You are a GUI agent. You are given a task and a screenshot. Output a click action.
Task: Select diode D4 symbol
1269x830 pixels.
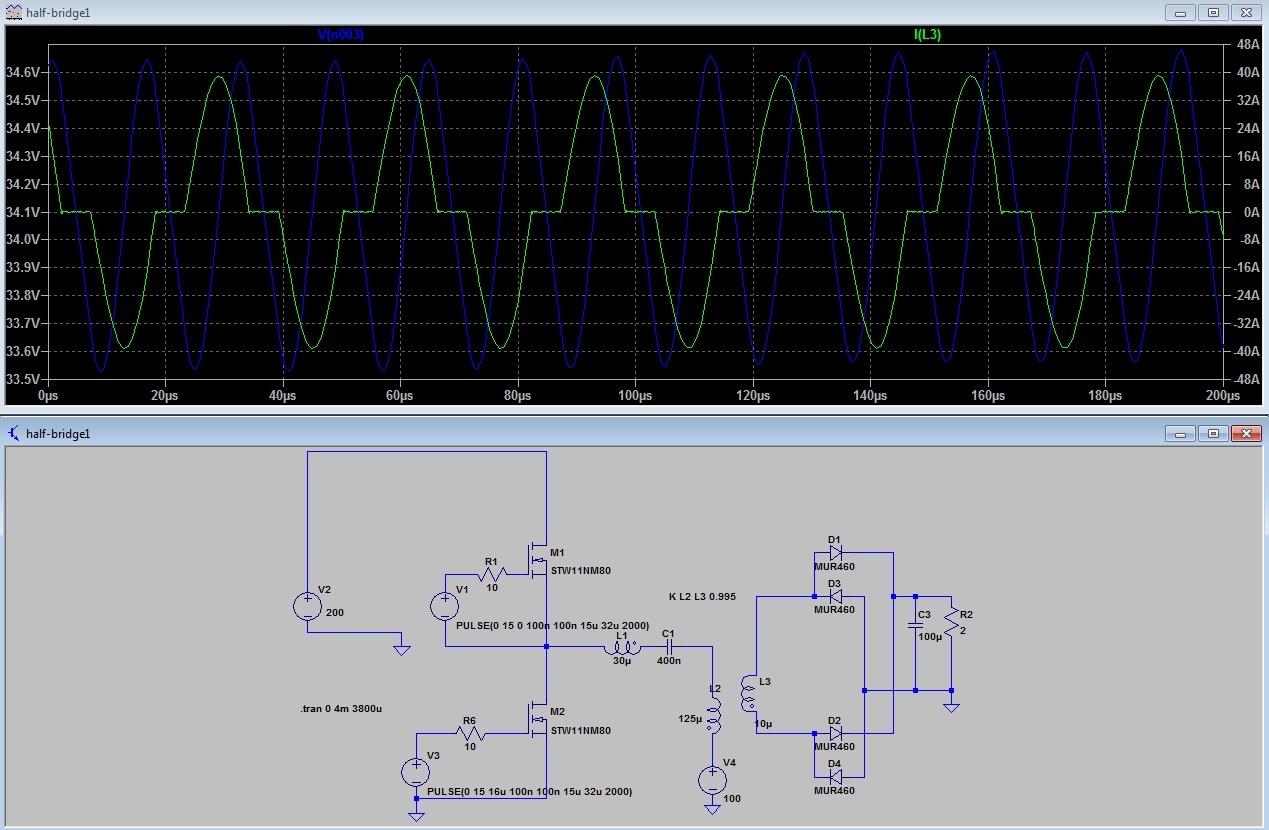coord(836,776)
